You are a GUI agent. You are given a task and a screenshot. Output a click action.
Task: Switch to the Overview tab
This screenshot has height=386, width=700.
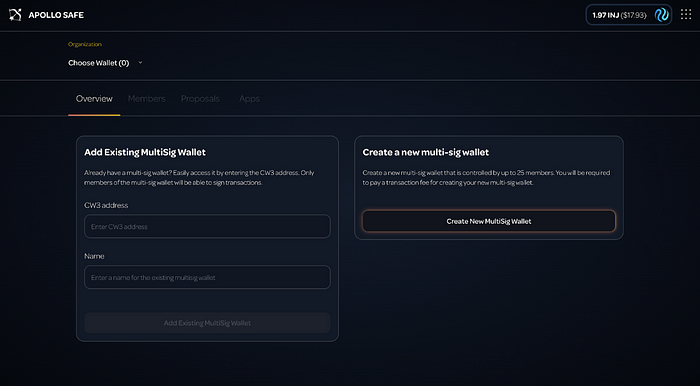[94, 99]
